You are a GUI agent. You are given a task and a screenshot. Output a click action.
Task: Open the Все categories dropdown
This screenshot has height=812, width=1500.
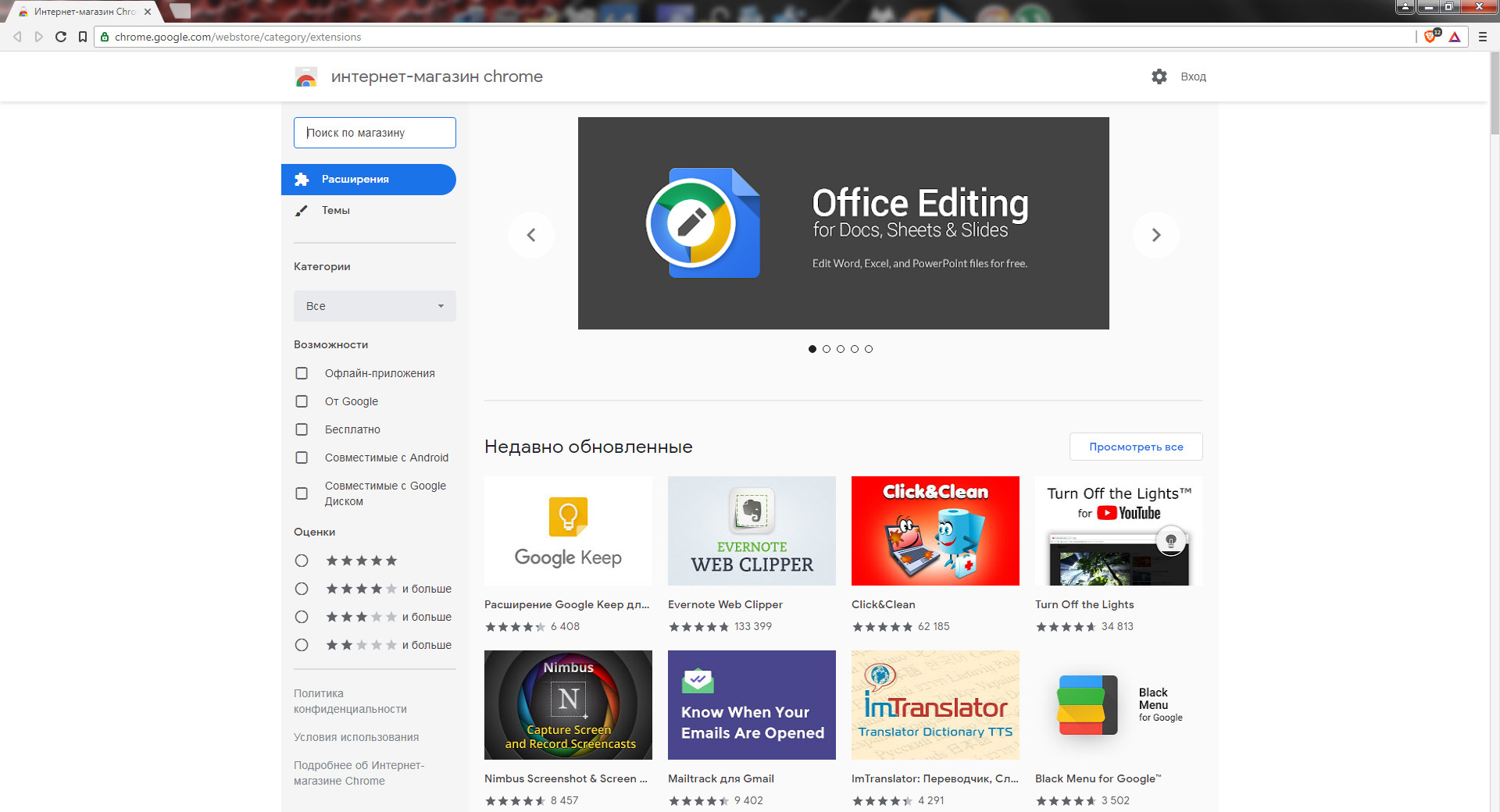tap(375, 306)
